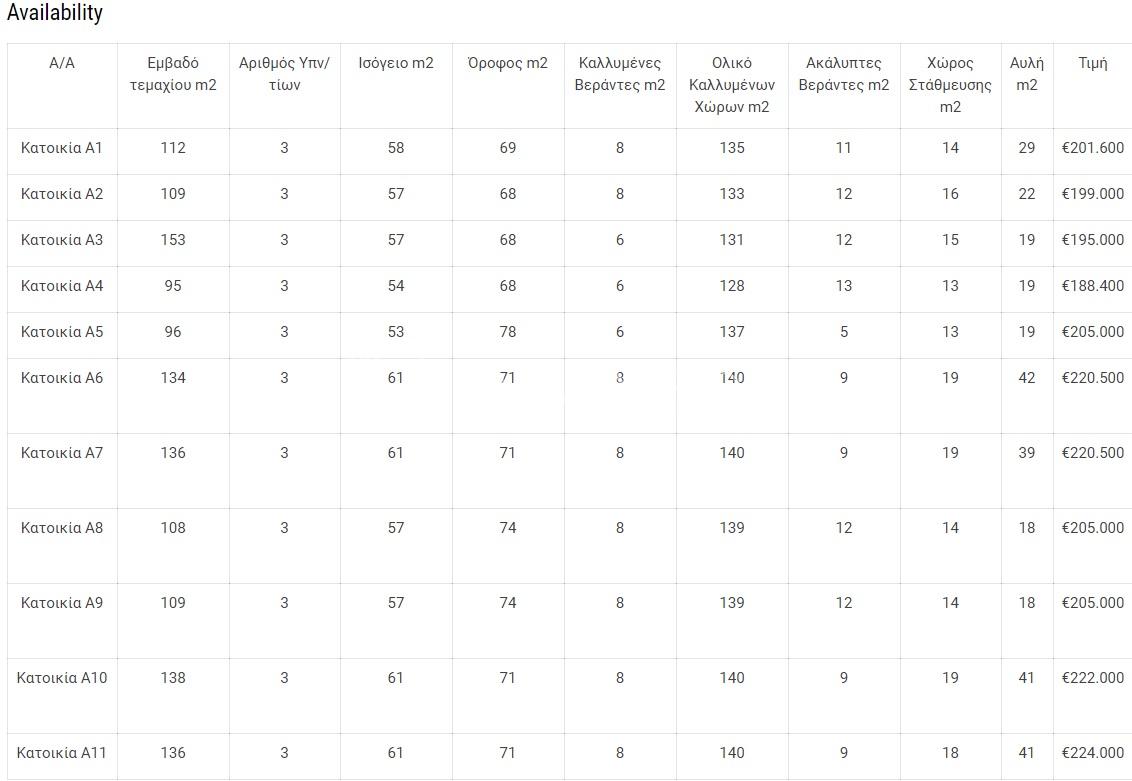Image resolution: width=1132 pixels, height=781 pixels.
Task: Click the Availability heading
Action: pos(55,13)
